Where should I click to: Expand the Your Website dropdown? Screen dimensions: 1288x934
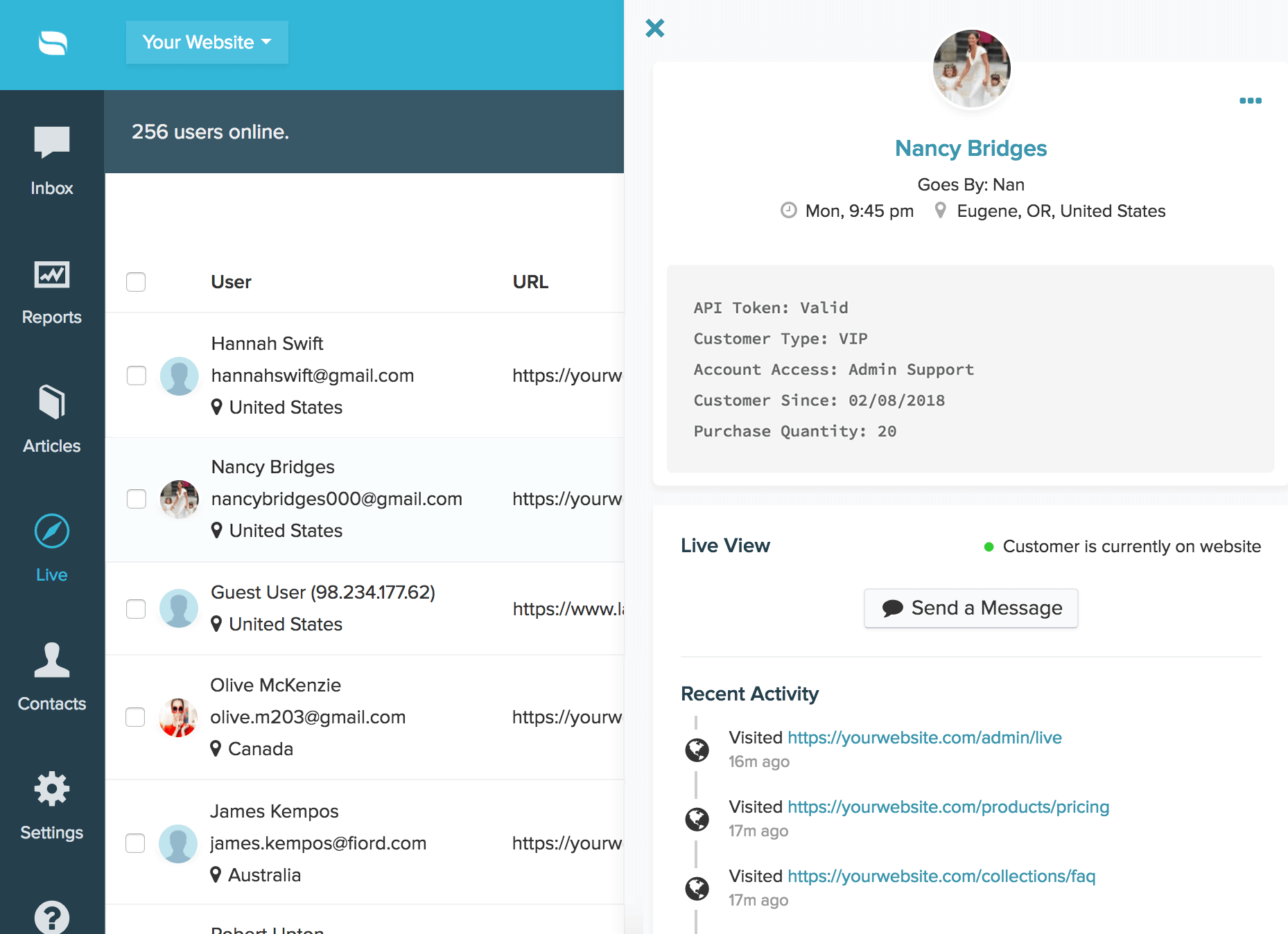[x=207, y=42]
